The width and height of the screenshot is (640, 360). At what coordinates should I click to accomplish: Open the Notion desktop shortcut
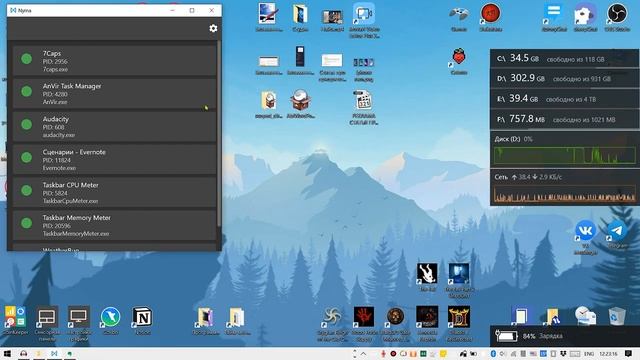142,317
